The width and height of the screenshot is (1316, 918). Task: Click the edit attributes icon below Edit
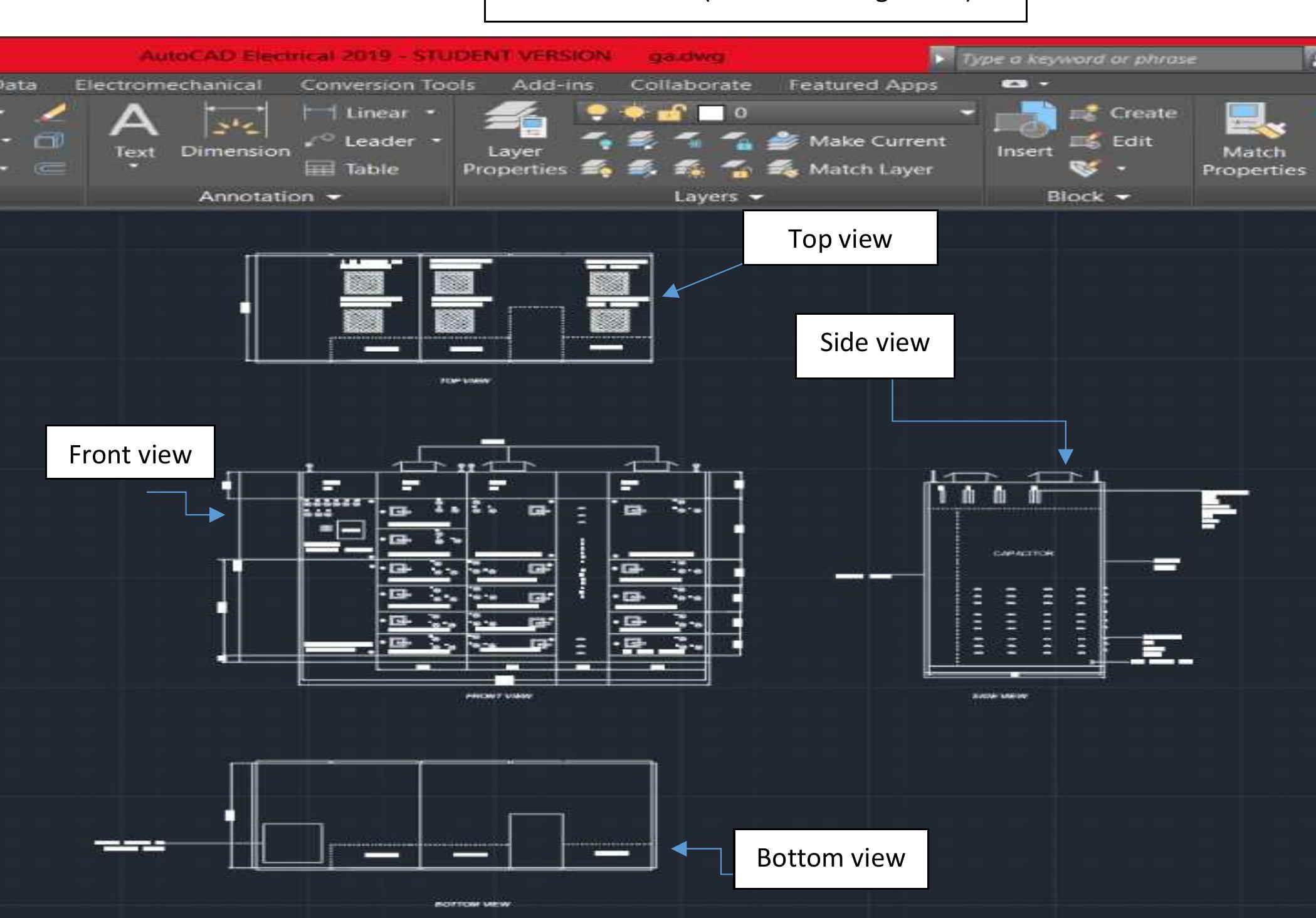[x=1085, y=168]
